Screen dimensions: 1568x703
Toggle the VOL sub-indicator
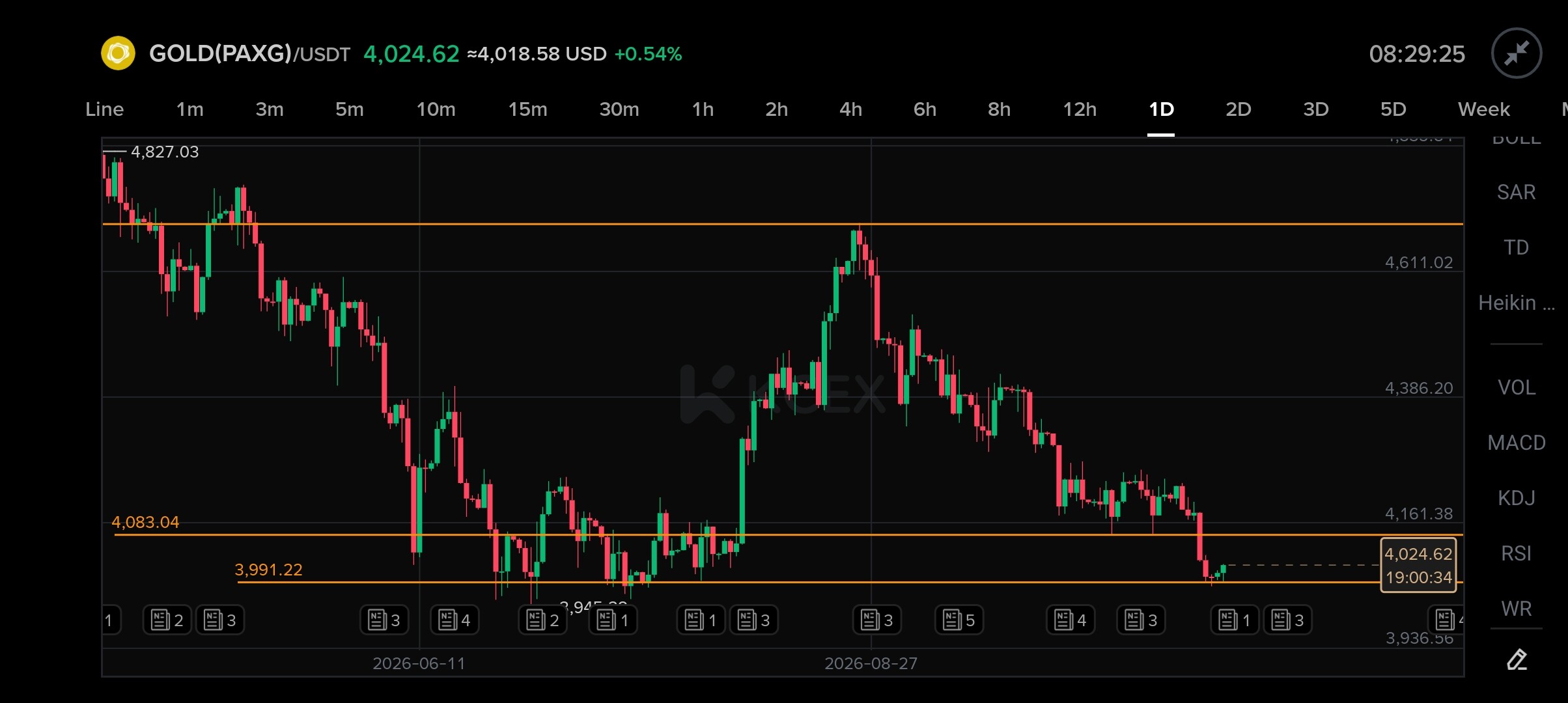point(1516,387)
